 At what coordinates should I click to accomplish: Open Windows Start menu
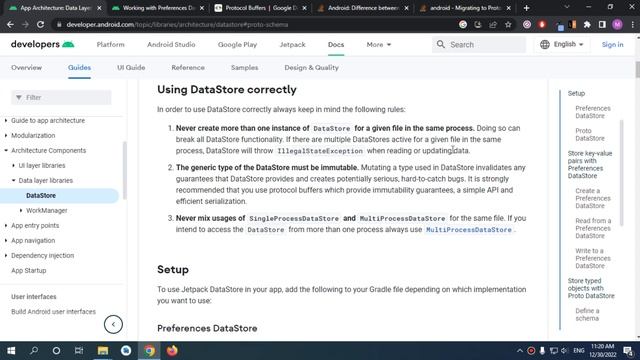(11, 351)
